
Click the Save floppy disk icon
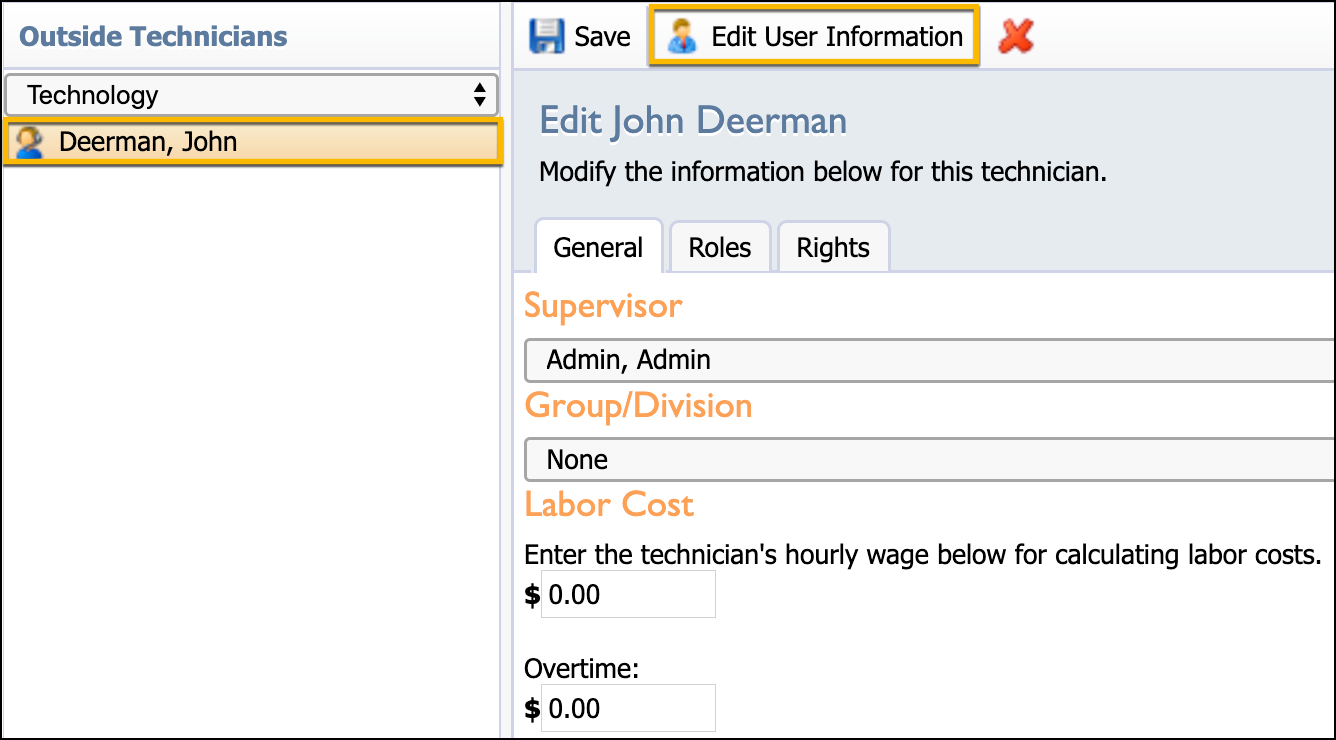click(546, 37)
